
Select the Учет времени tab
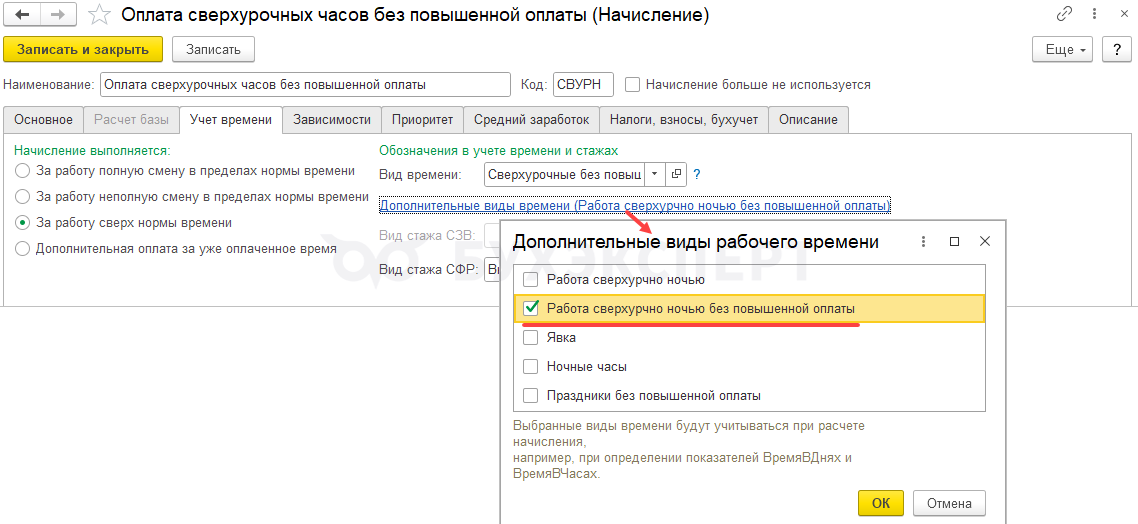(231, 120)
